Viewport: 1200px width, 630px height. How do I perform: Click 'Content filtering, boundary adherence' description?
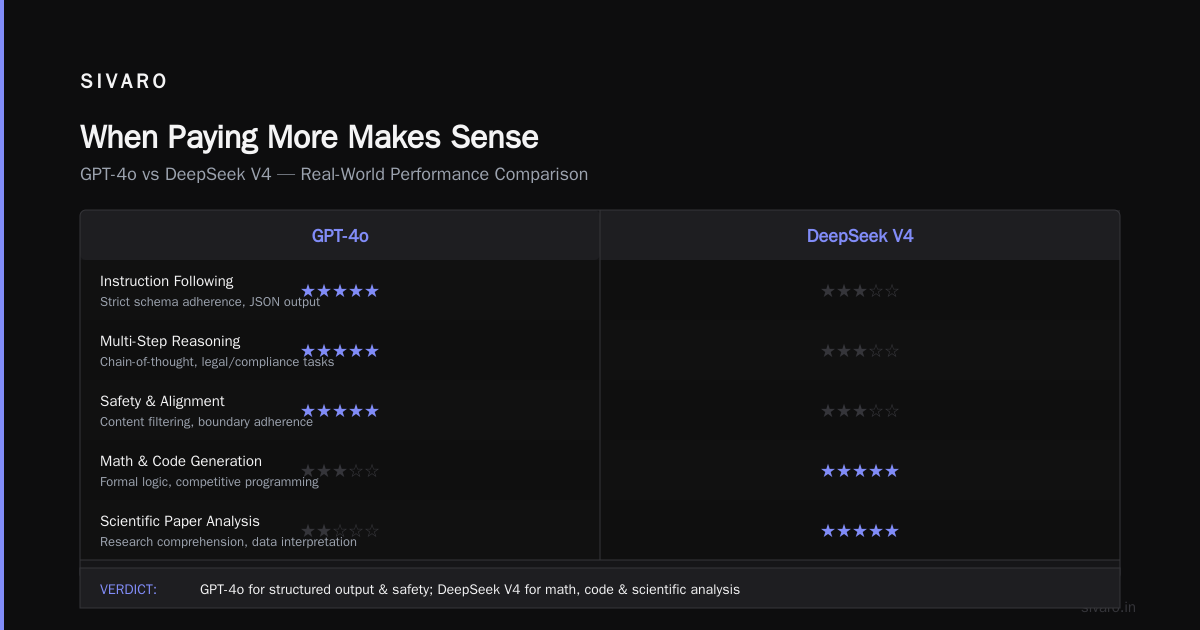pos(206,422)
